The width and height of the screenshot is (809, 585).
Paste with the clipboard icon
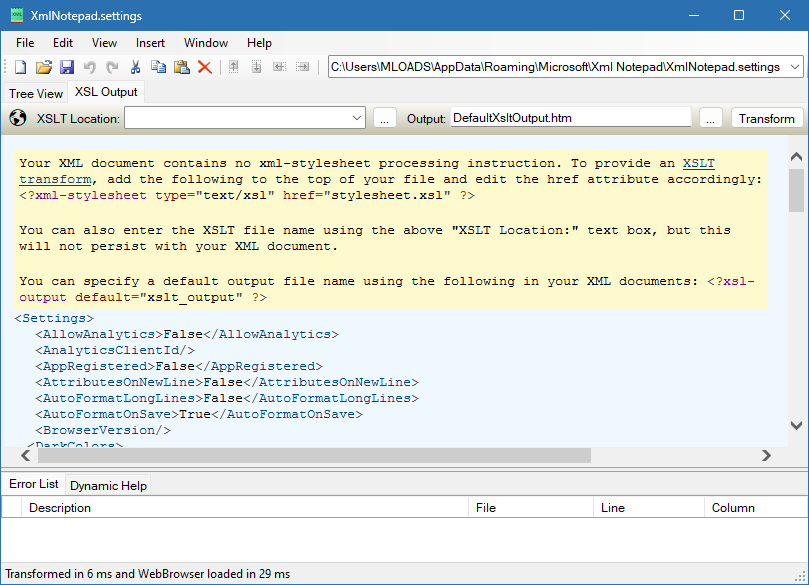(x=181, y=67)
